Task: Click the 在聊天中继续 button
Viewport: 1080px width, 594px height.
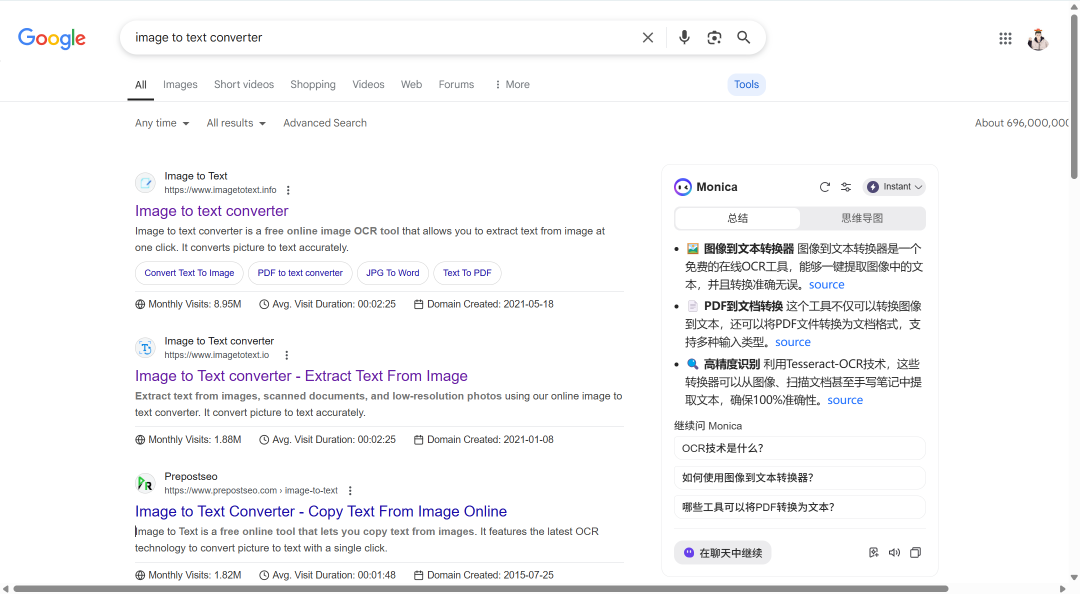Action: click(x=723, y=553)
